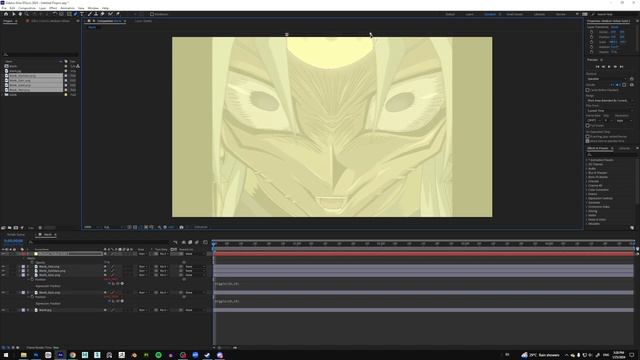Check Cache Before Playback option

click(x=588, y=90)
